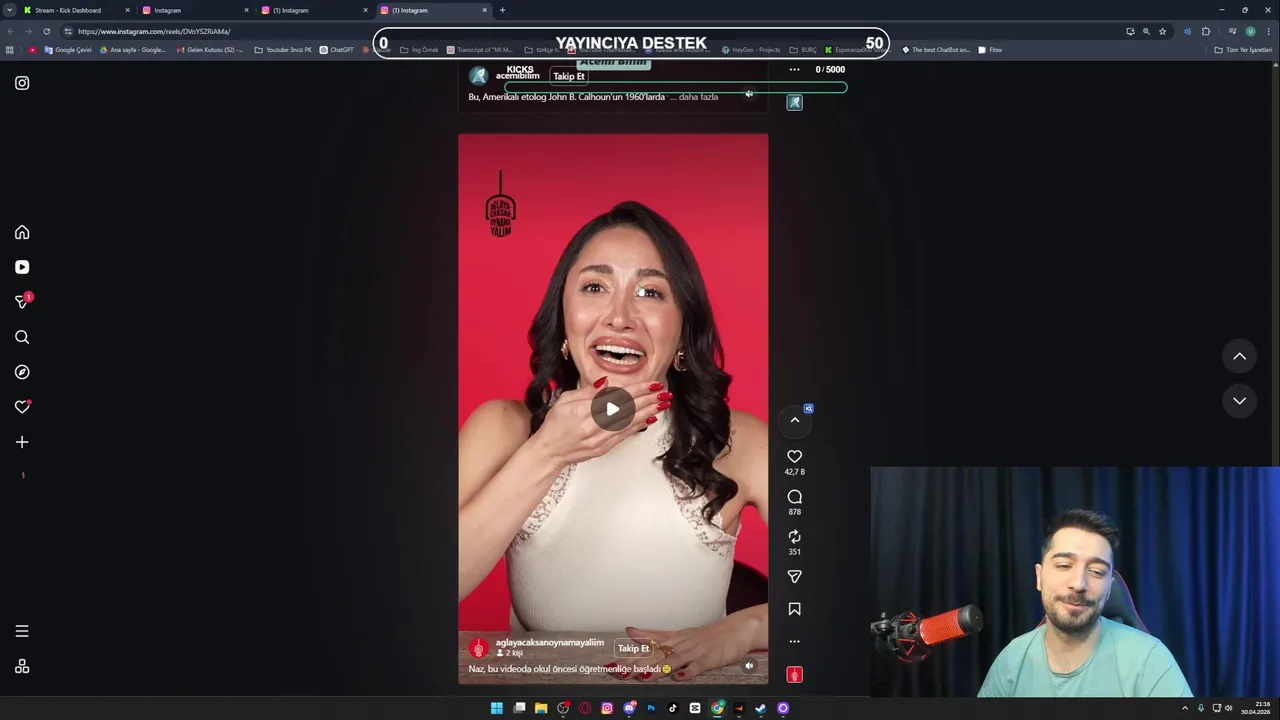
Task: Open Google Çeviri bookmark
Action: click(68, 50)
